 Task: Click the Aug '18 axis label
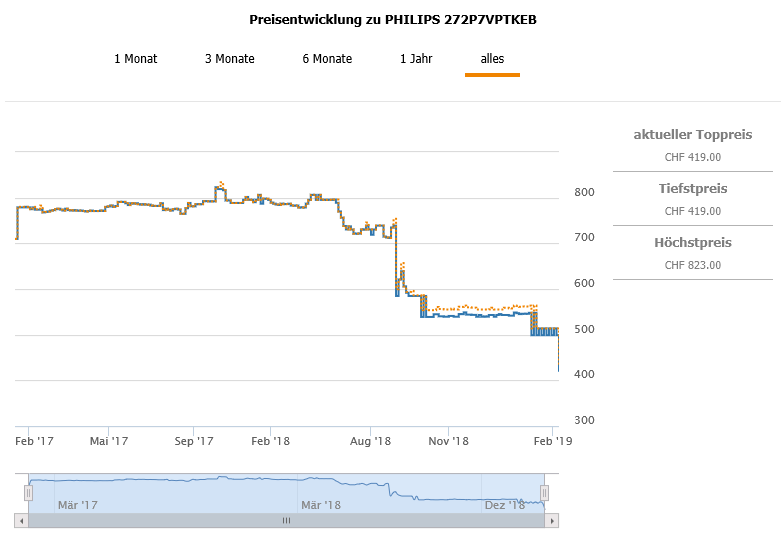[x=370, y=440]
